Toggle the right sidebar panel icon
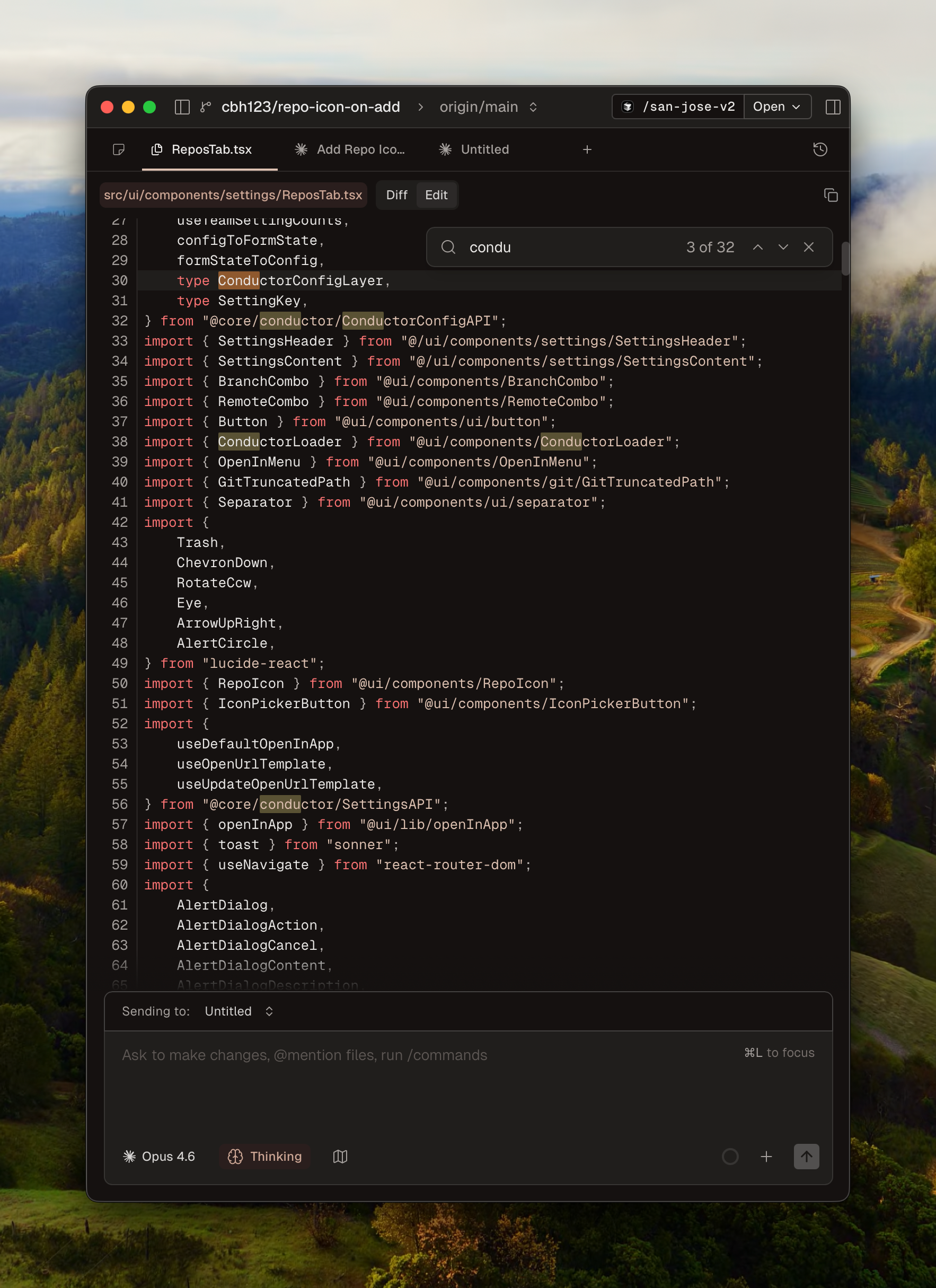936x1288 pixels. pos(832,107)
